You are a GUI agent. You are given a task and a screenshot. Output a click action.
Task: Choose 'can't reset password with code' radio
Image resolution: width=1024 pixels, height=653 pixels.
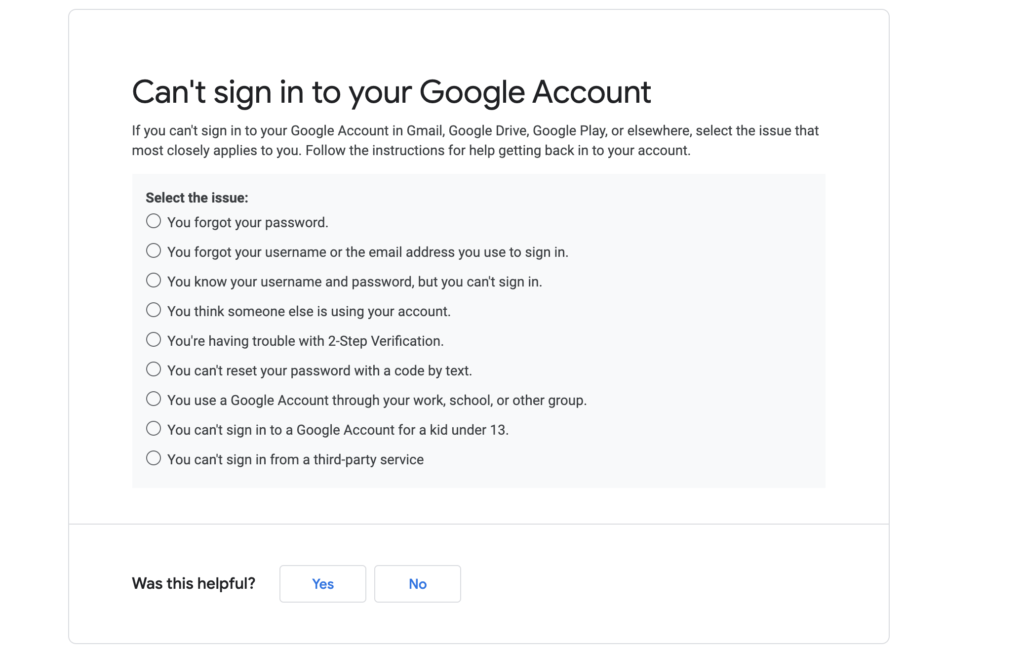tap(153, 369)
